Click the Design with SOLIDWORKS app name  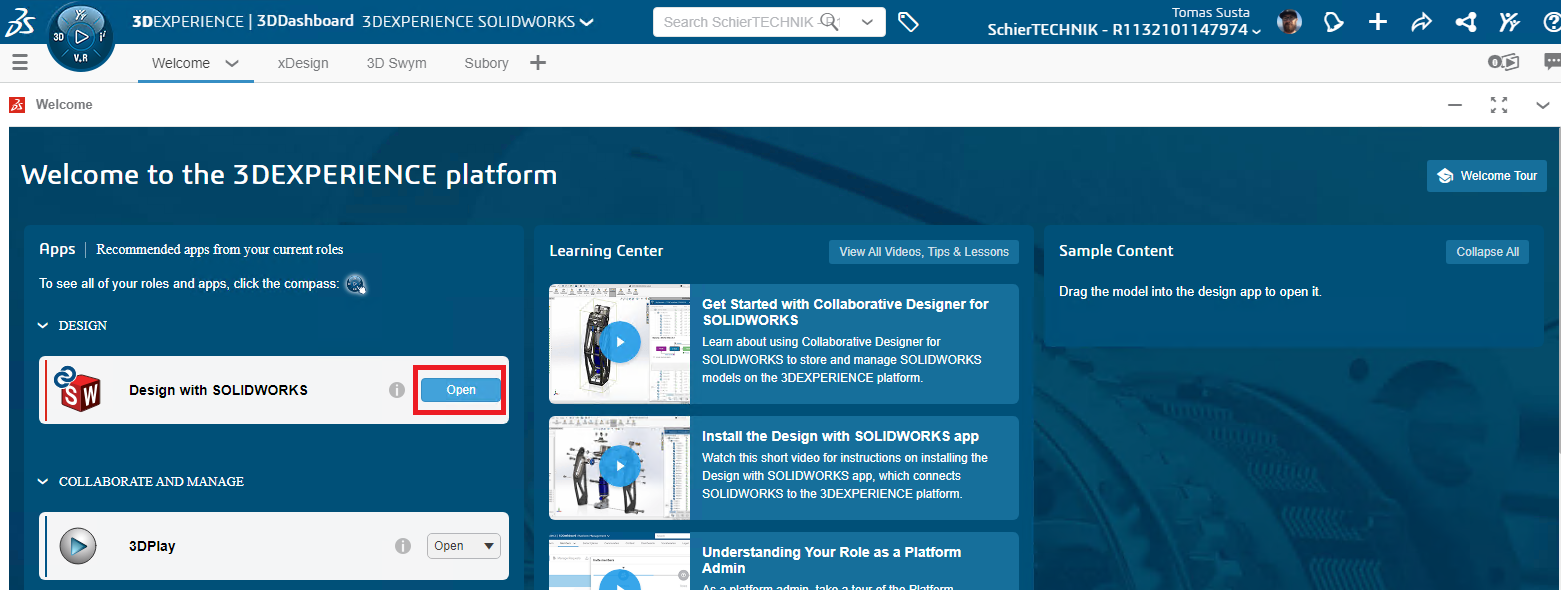[218, 390]
